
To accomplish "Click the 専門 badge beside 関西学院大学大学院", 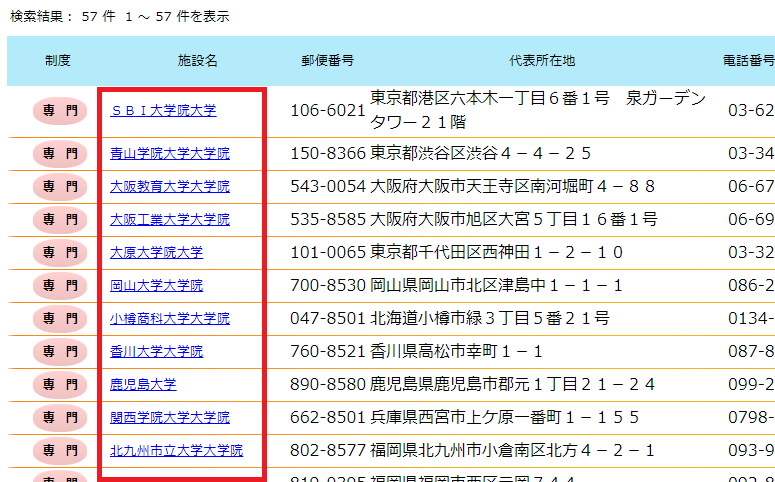I will [60, 418].
